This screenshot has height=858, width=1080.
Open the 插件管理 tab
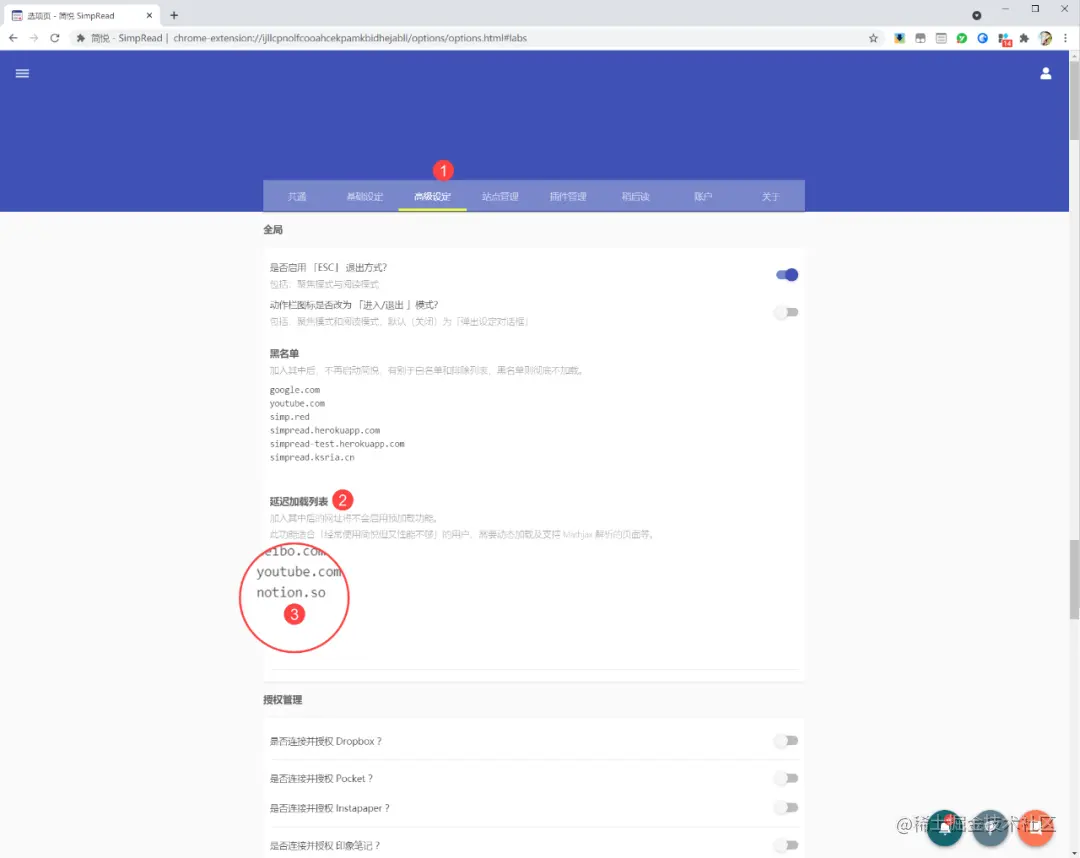coord(568,196)
